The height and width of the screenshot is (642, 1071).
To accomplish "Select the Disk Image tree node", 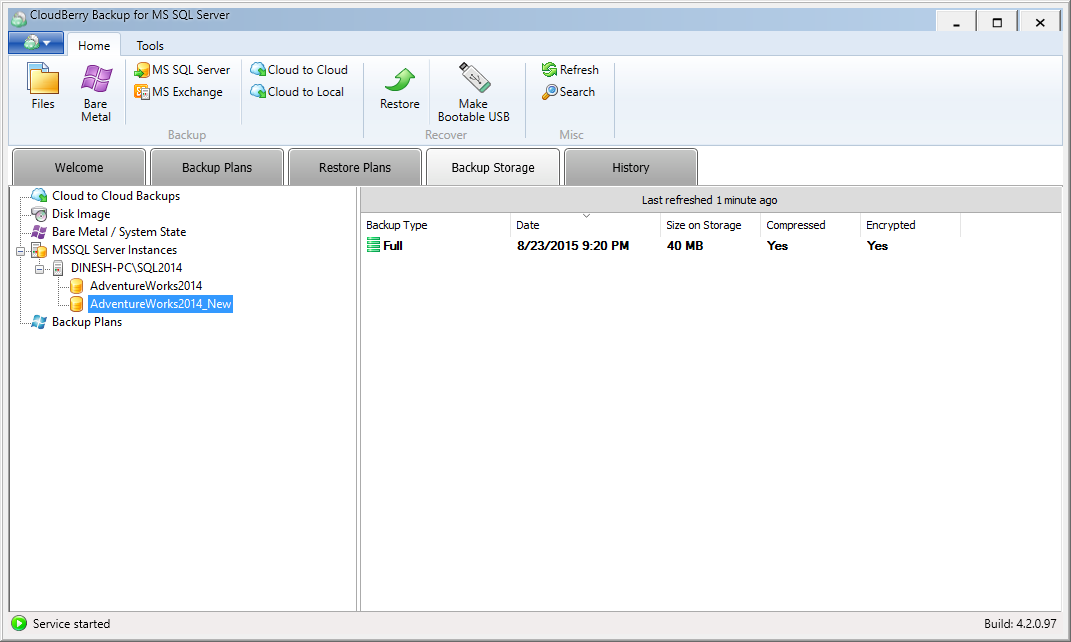I will 81,214.
